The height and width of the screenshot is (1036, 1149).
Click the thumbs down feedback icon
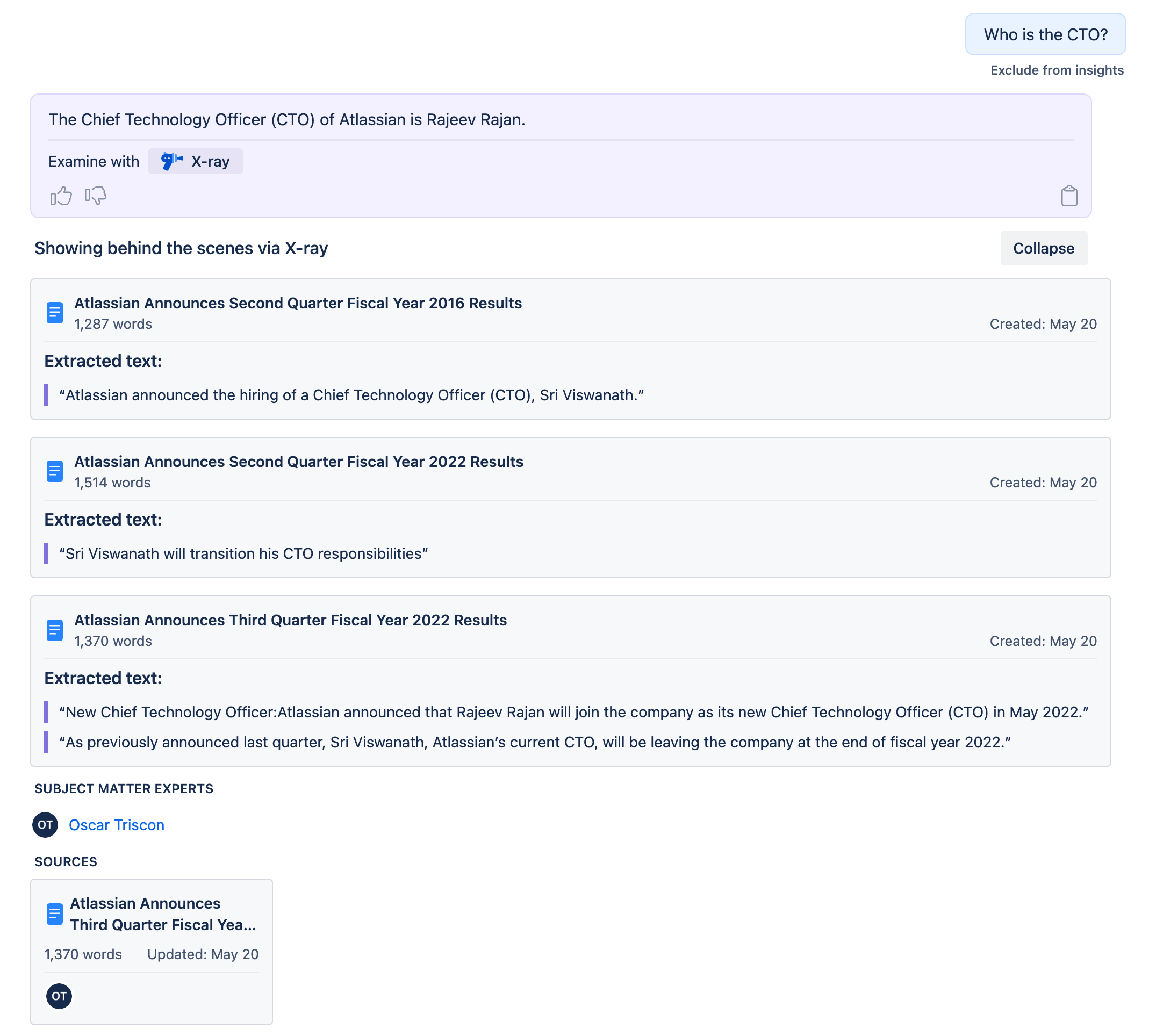click(x=95, y=196)
